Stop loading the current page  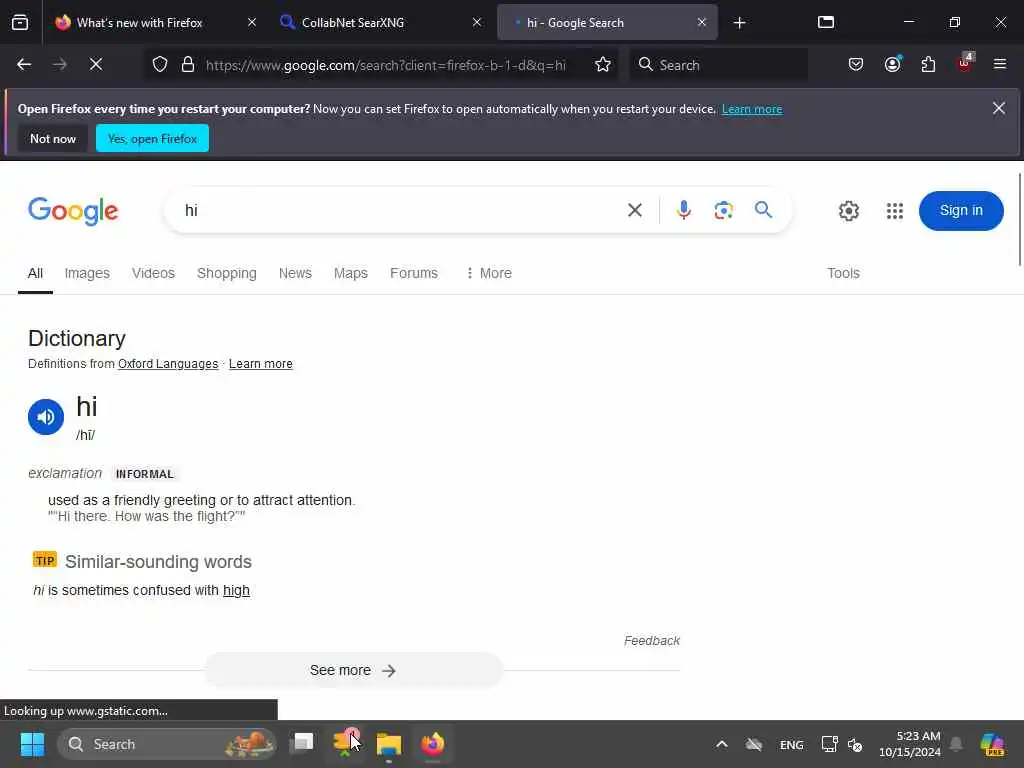click(96, 64)
